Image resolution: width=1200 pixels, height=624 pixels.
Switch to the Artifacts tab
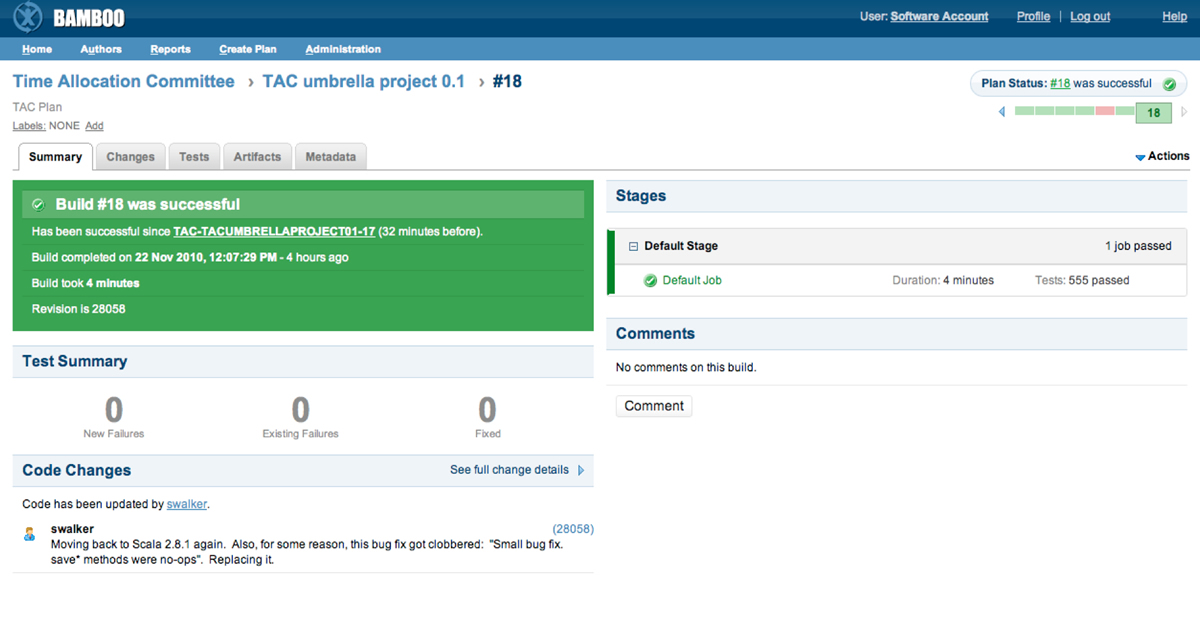258,157
